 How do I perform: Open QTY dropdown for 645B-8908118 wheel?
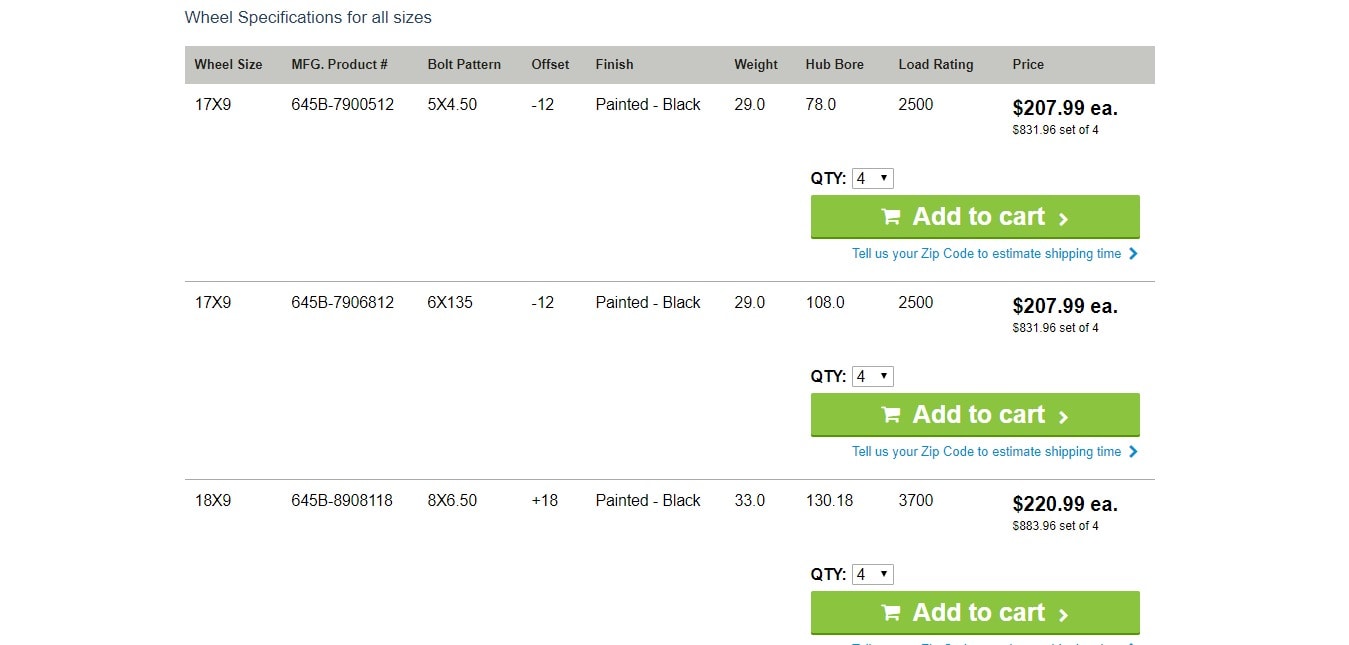click(872, 575)
